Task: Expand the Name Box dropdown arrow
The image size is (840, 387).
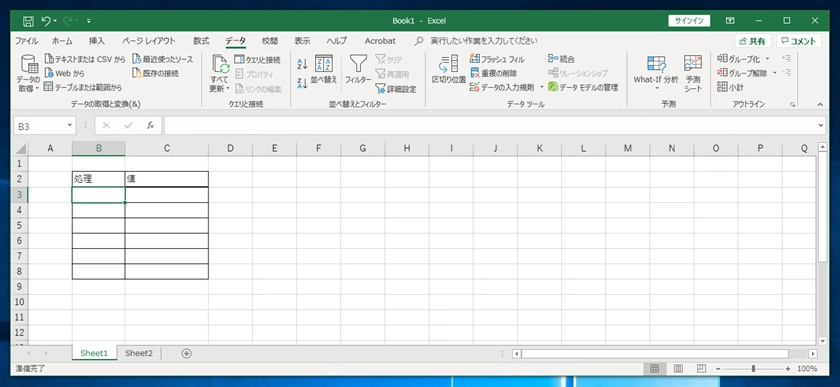Action: click(70, 125)
